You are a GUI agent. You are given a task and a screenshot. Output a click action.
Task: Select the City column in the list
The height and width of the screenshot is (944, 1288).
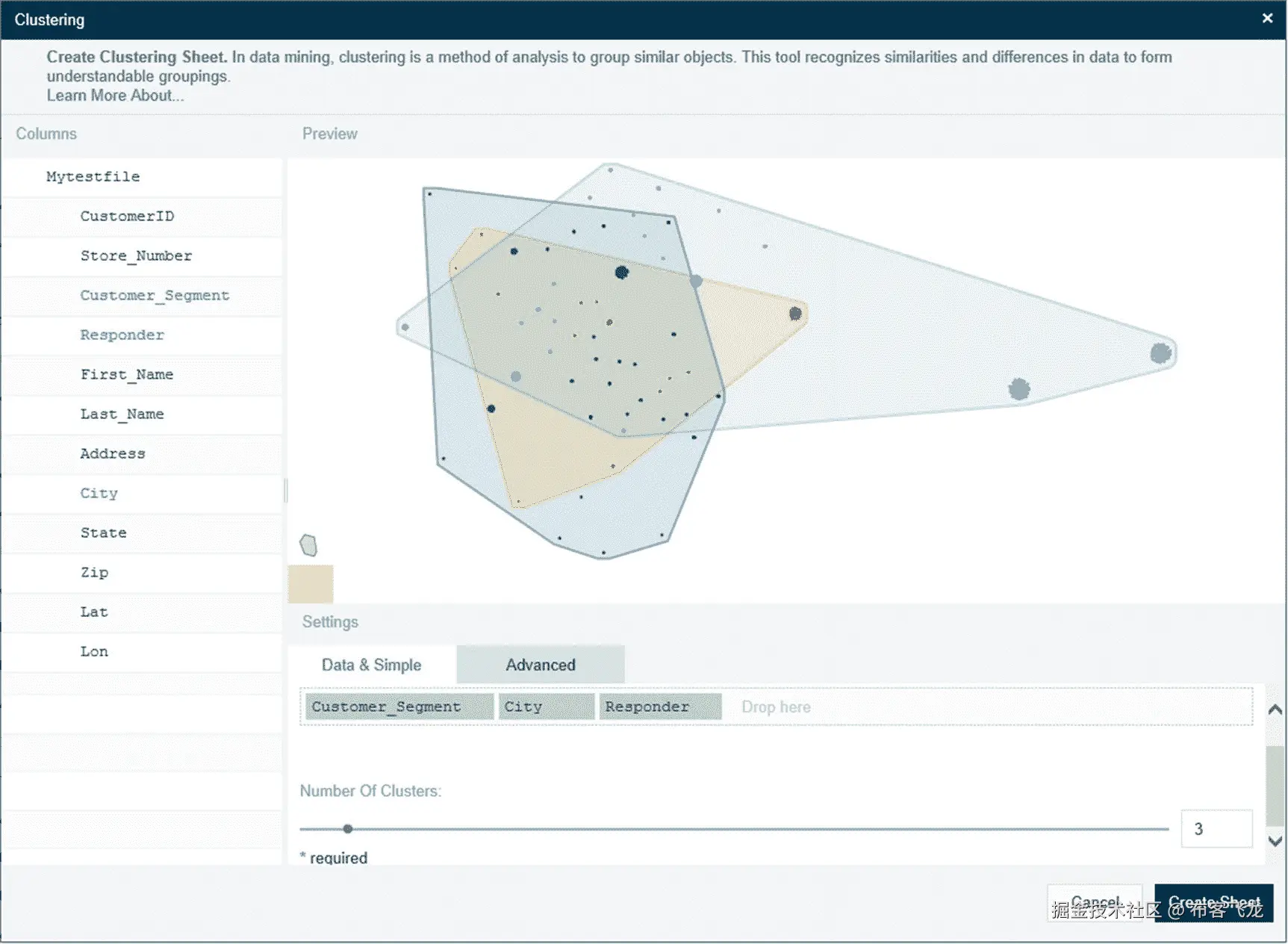[142, 494]
